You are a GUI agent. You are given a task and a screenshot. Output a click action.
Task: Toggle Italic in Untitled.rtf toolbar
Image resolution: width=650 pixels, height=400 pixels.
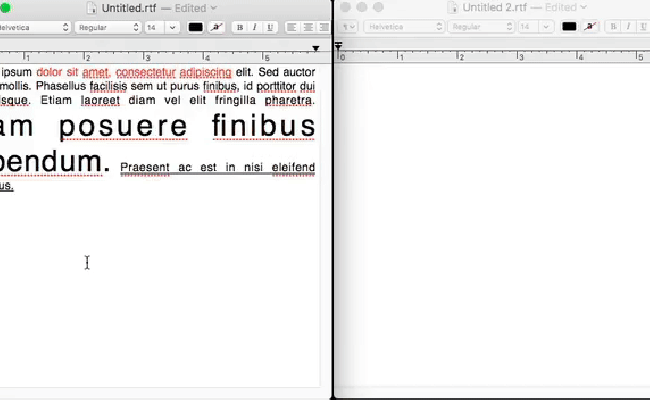(x=255, y=27)
